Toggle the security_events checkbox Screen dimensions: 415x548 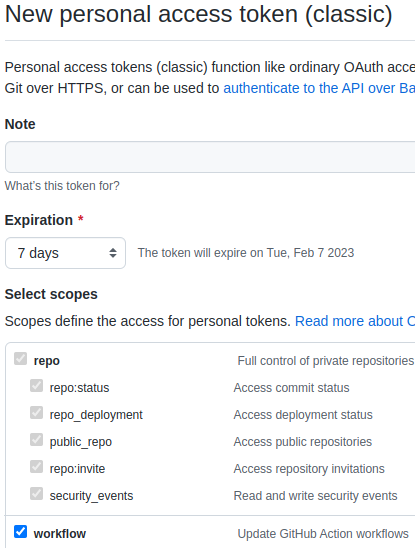point(36,494)
